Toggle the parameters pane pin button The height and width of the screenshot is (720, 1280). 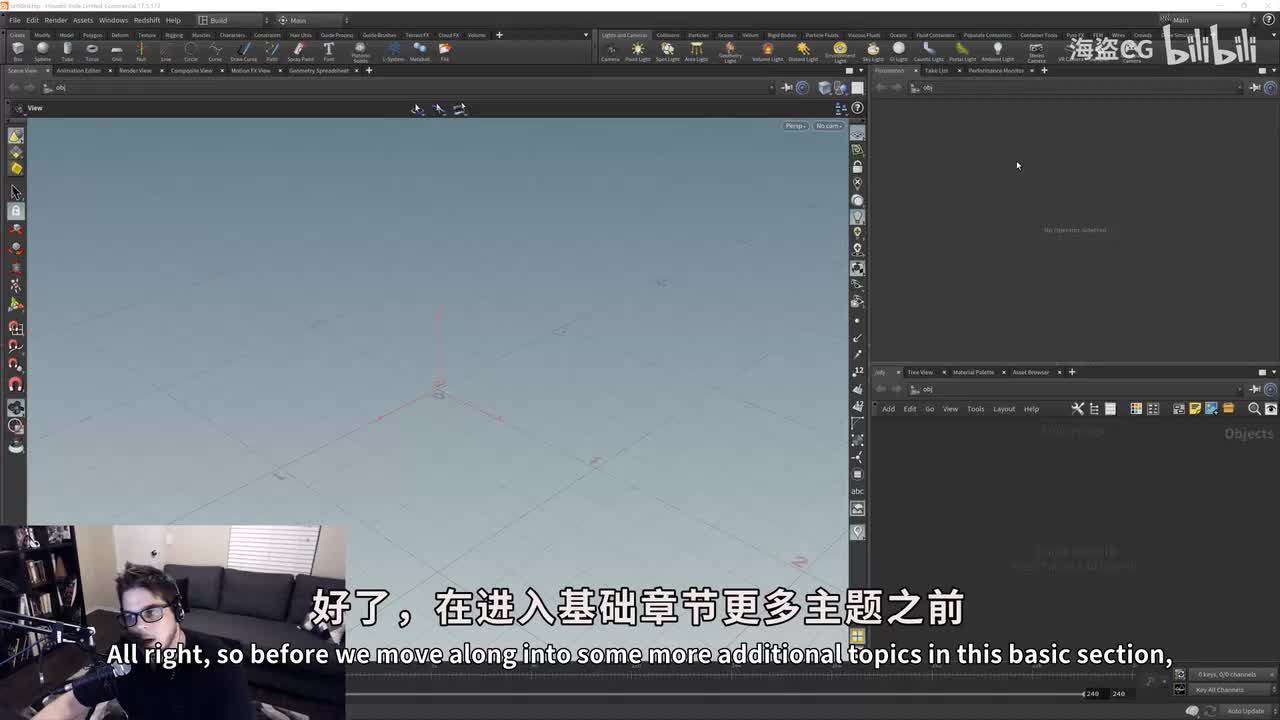1255,87
